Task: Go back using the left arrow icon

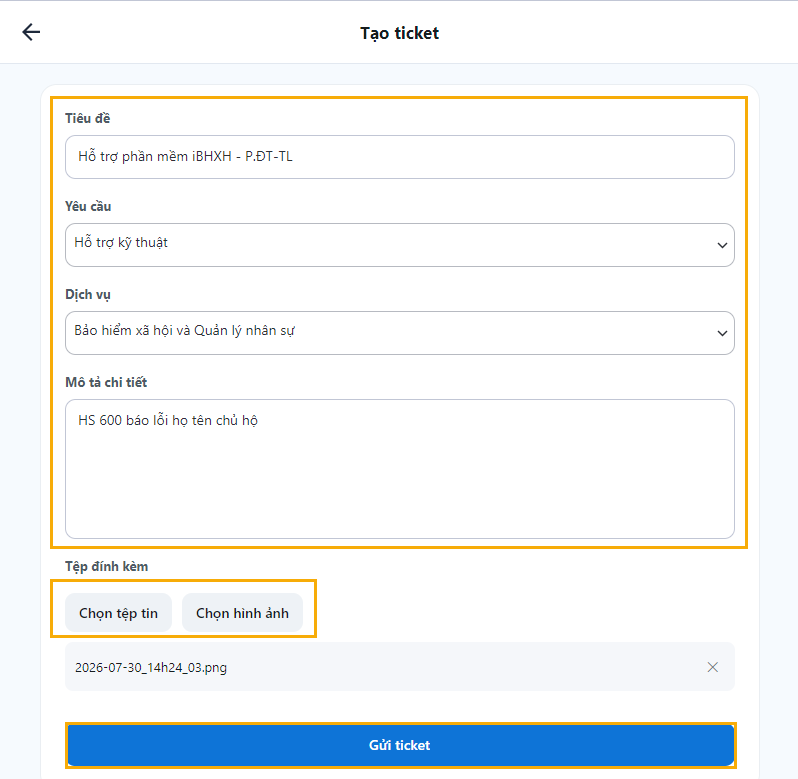Action: [31, 32]
